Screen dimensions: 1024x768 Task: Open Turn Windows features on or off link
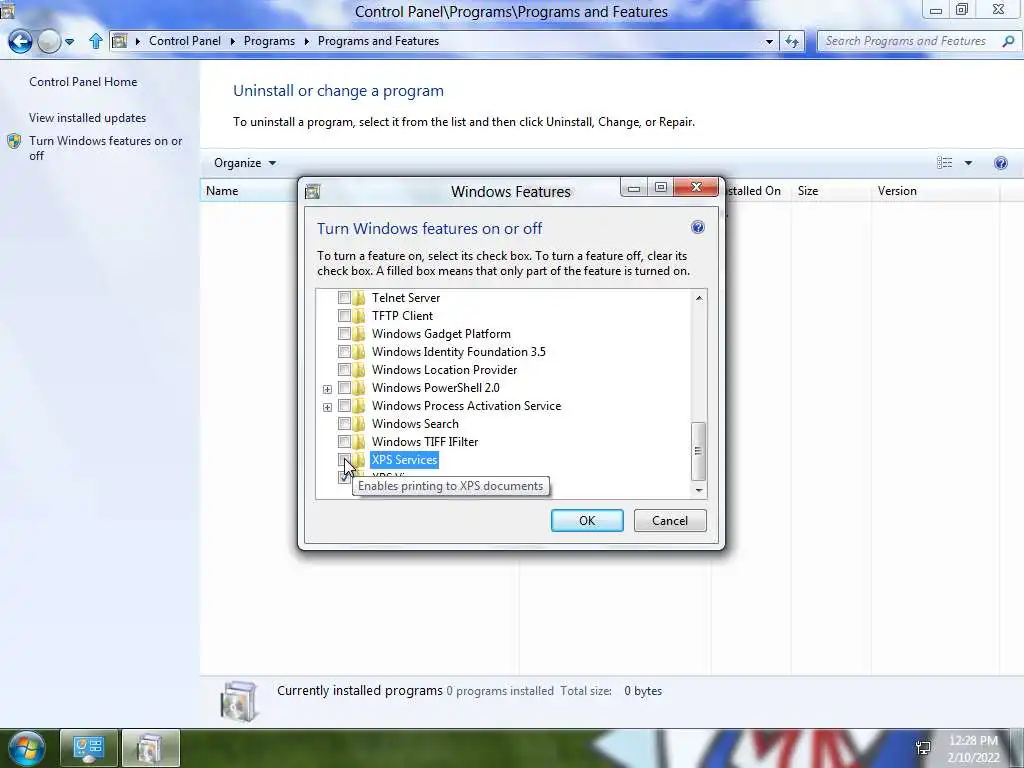[x=105, y=148]
